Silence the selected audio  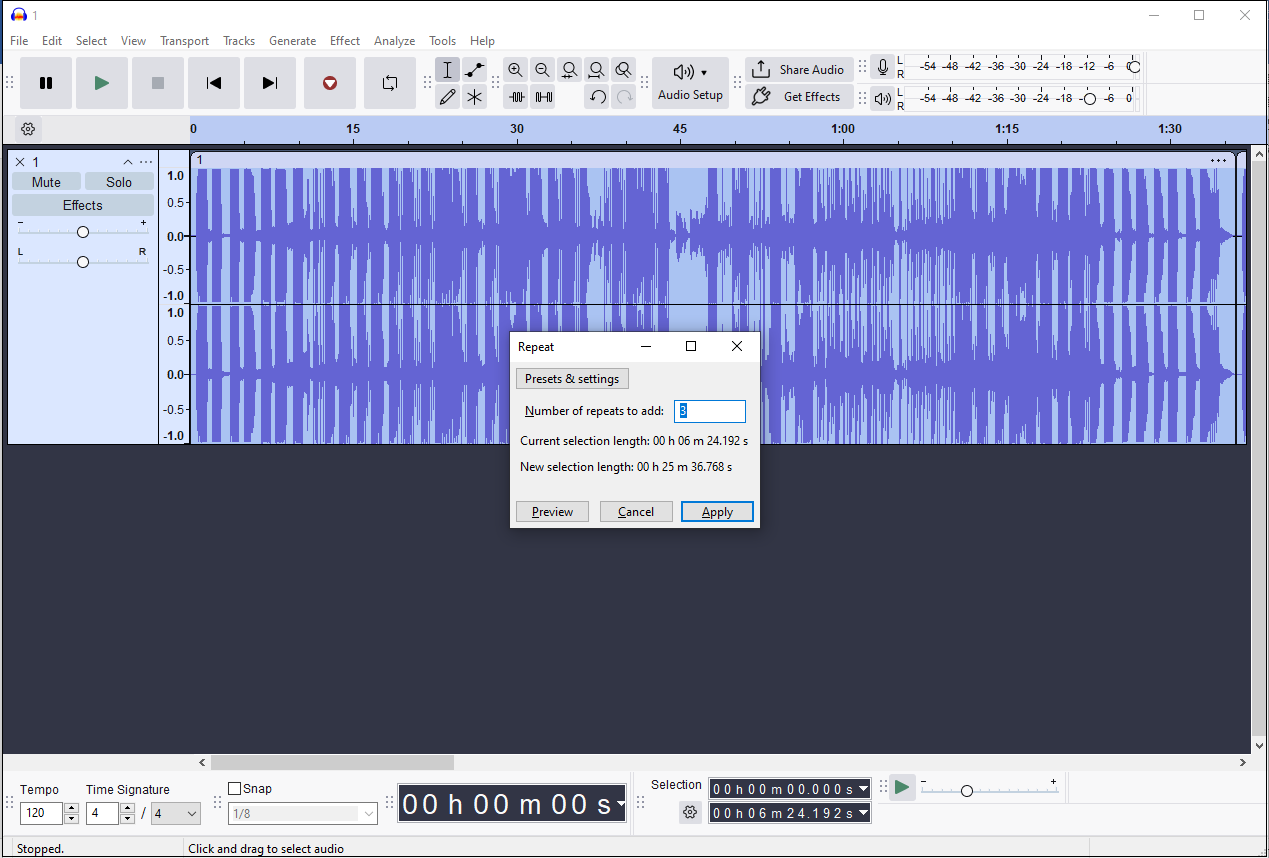543,96
